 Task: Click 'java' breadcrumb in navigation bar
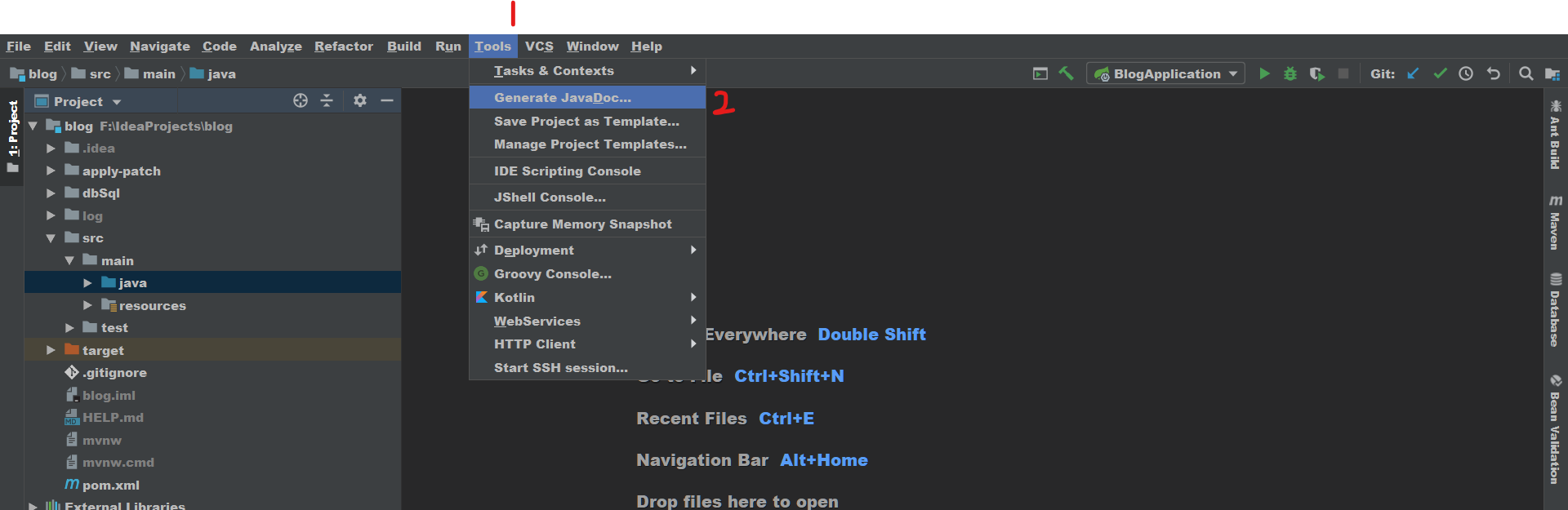(x=212, y=74)
